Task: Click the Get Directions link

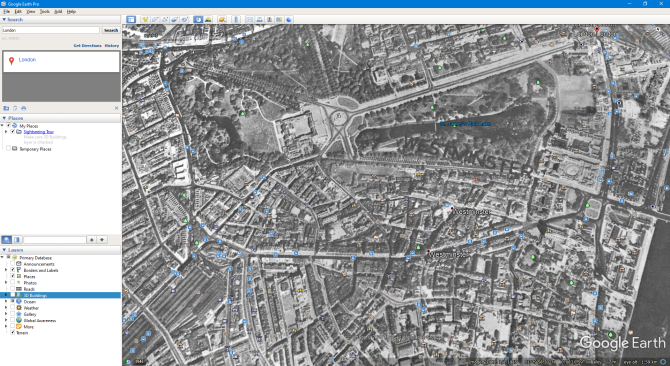Action: [x=88, y=46]
